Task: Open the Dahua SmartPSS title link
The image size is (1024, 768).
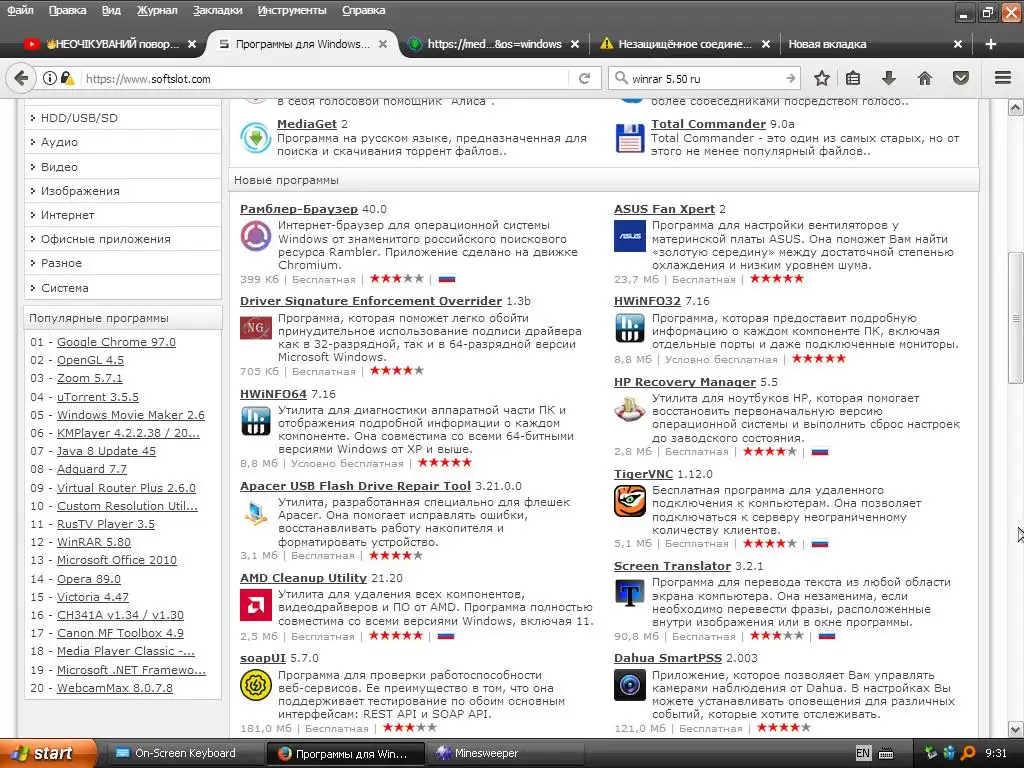Action: [x=668, y=658]
